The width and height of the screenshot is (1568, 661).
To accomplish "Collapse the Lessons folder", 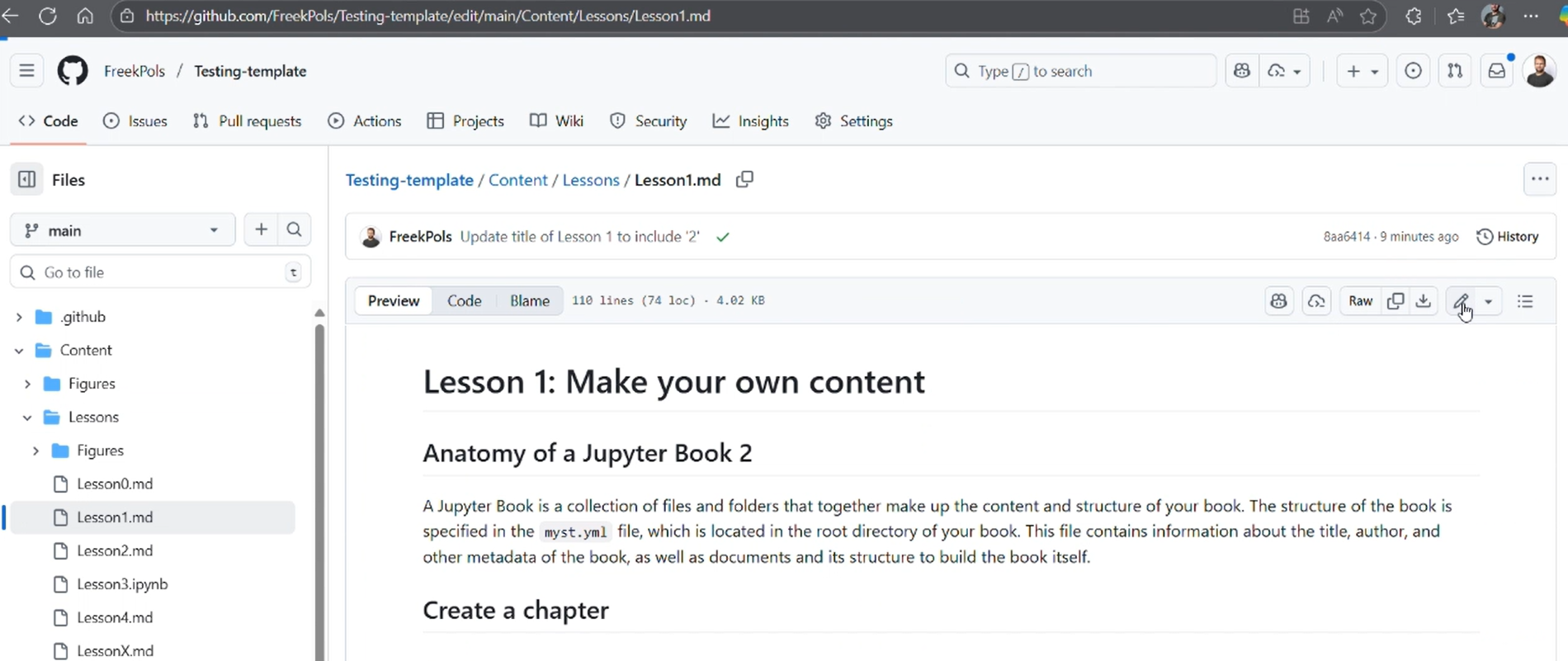I will click(27, 418).
